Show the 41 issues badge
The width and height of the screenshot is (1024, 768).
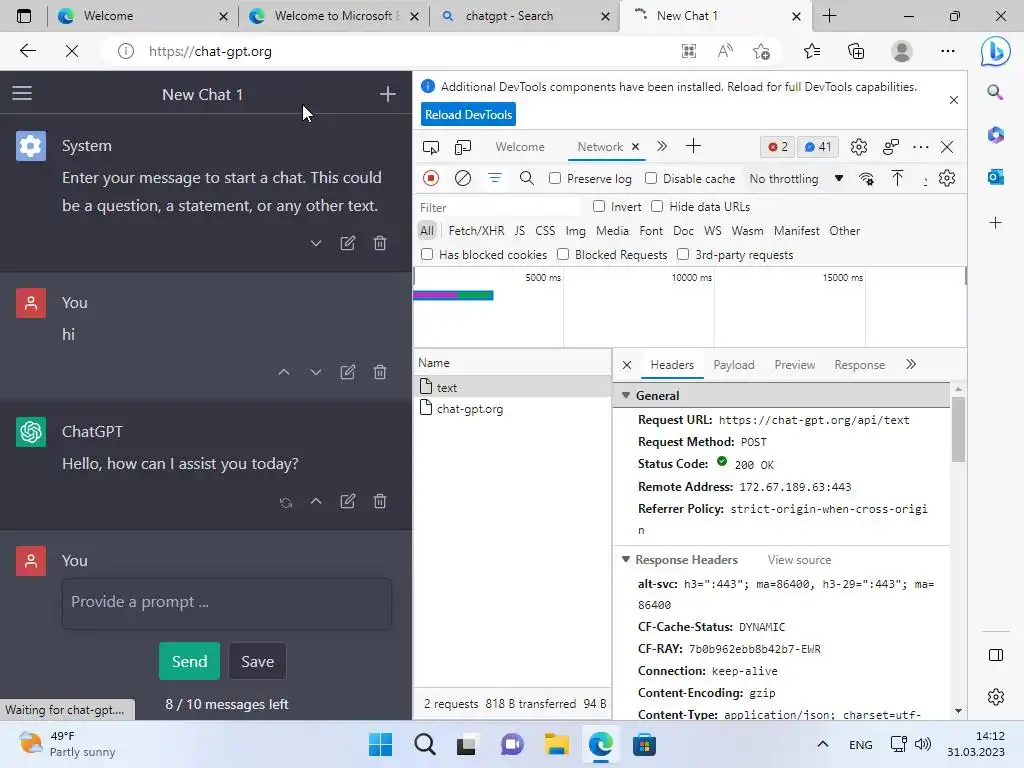[x=818, y=147]
